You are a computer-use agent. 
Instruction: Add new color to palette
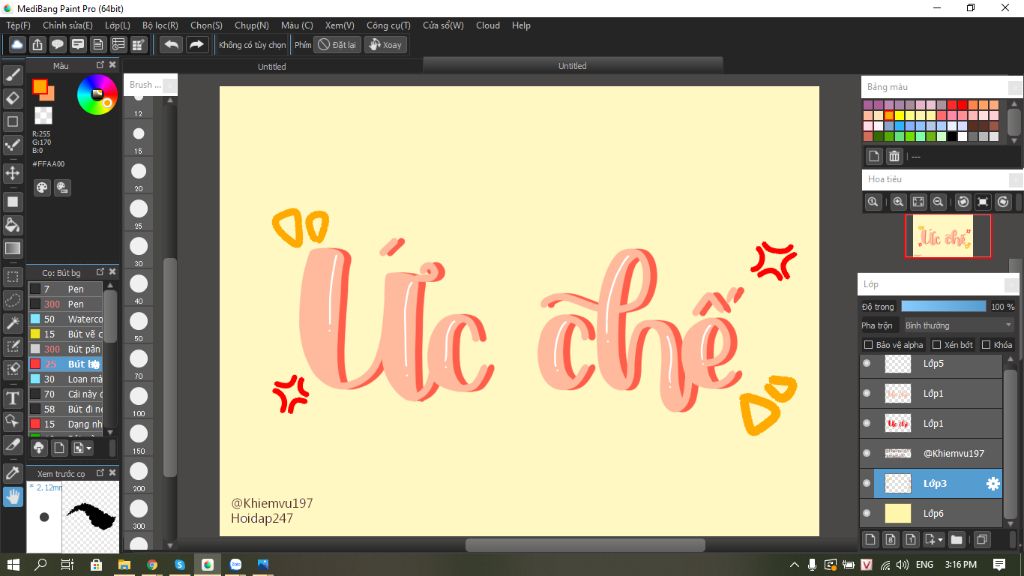[x=874, y=156]
